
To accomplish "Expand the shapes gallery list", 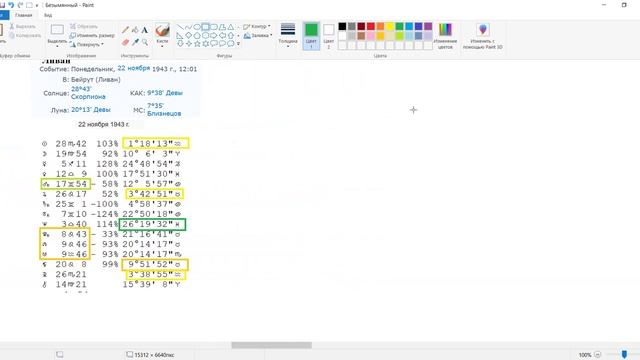I will coord(238,44).
